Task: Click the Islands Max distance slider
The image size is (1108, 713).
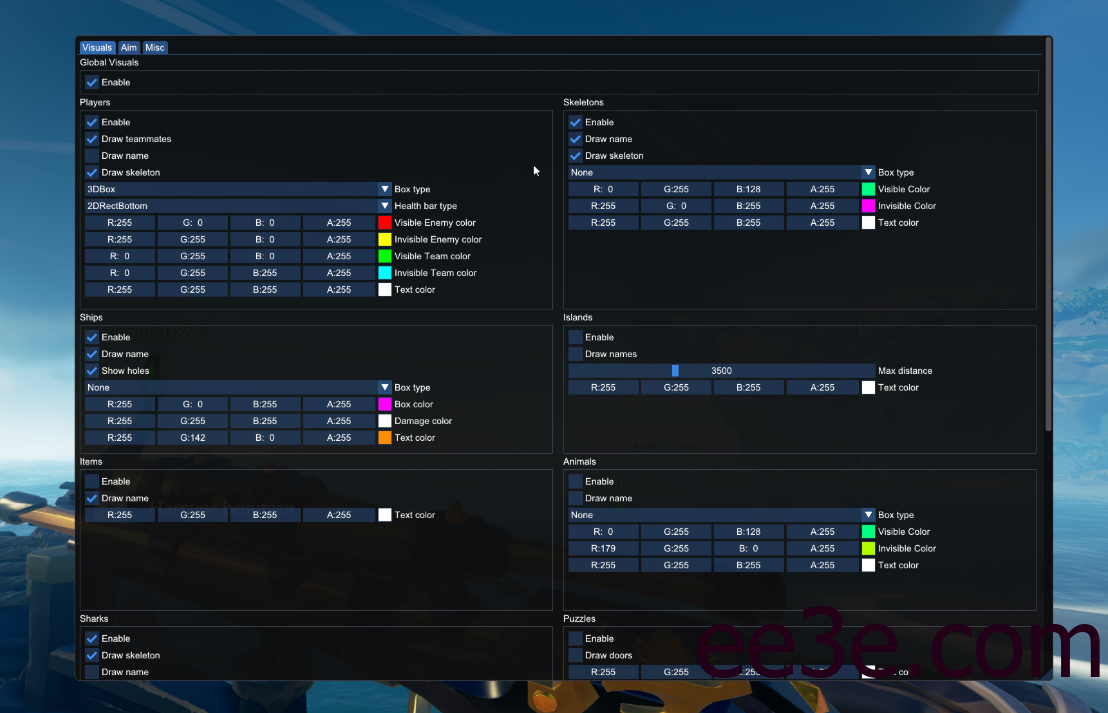Action: coord(721,371)
